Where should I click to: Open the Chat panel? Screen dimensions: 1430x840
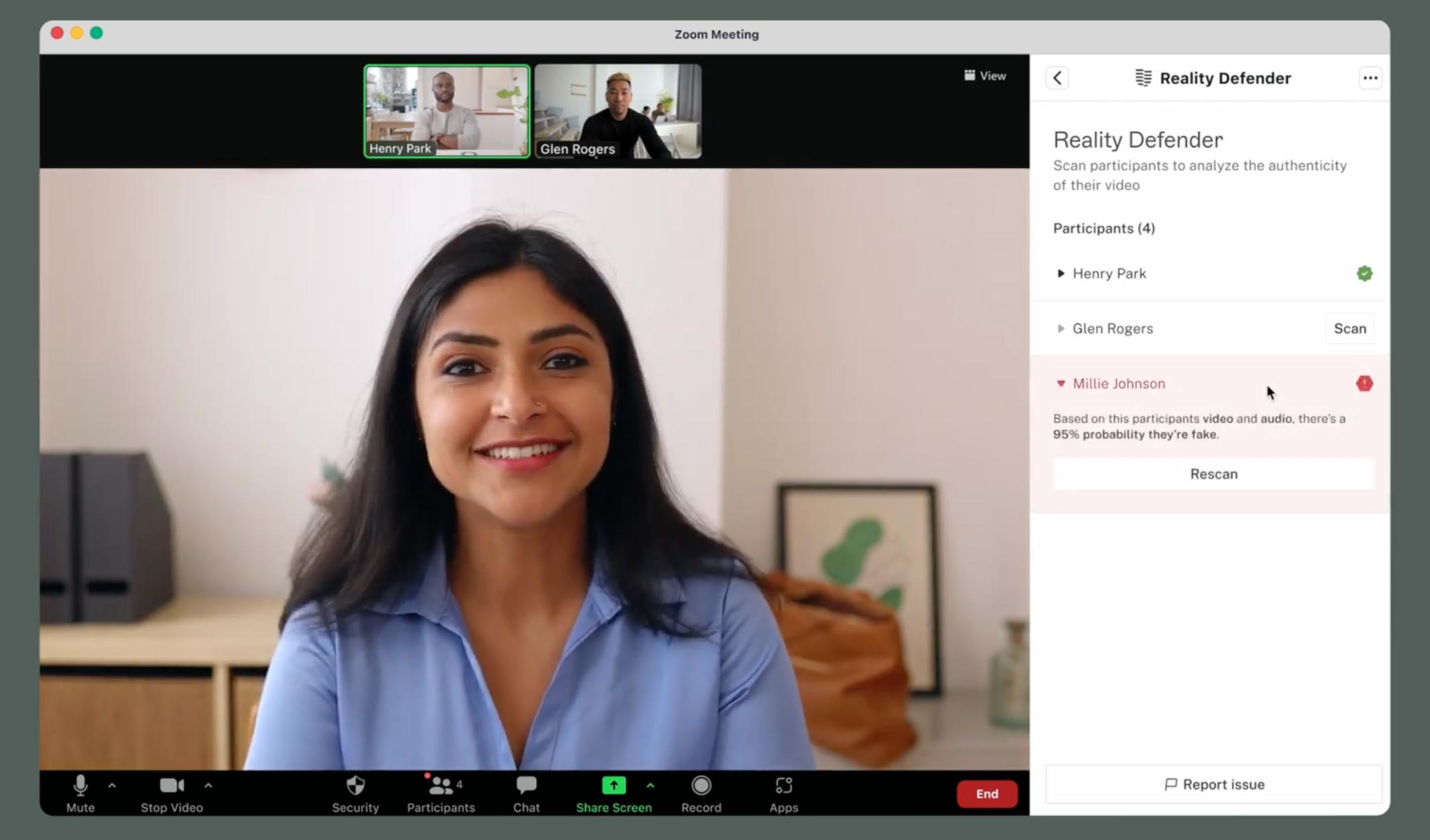(527, 794)
